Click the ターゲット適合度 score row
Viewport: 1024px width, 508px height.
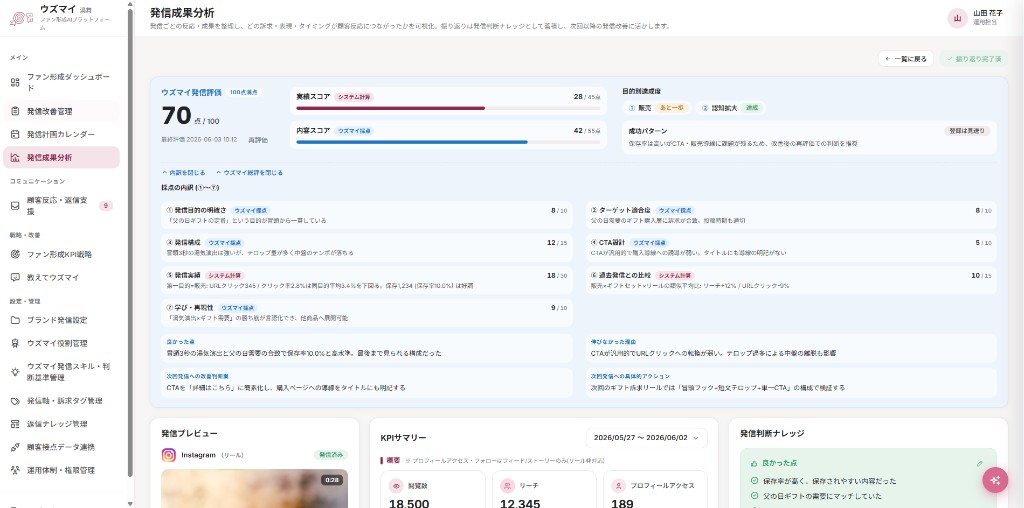791,215
